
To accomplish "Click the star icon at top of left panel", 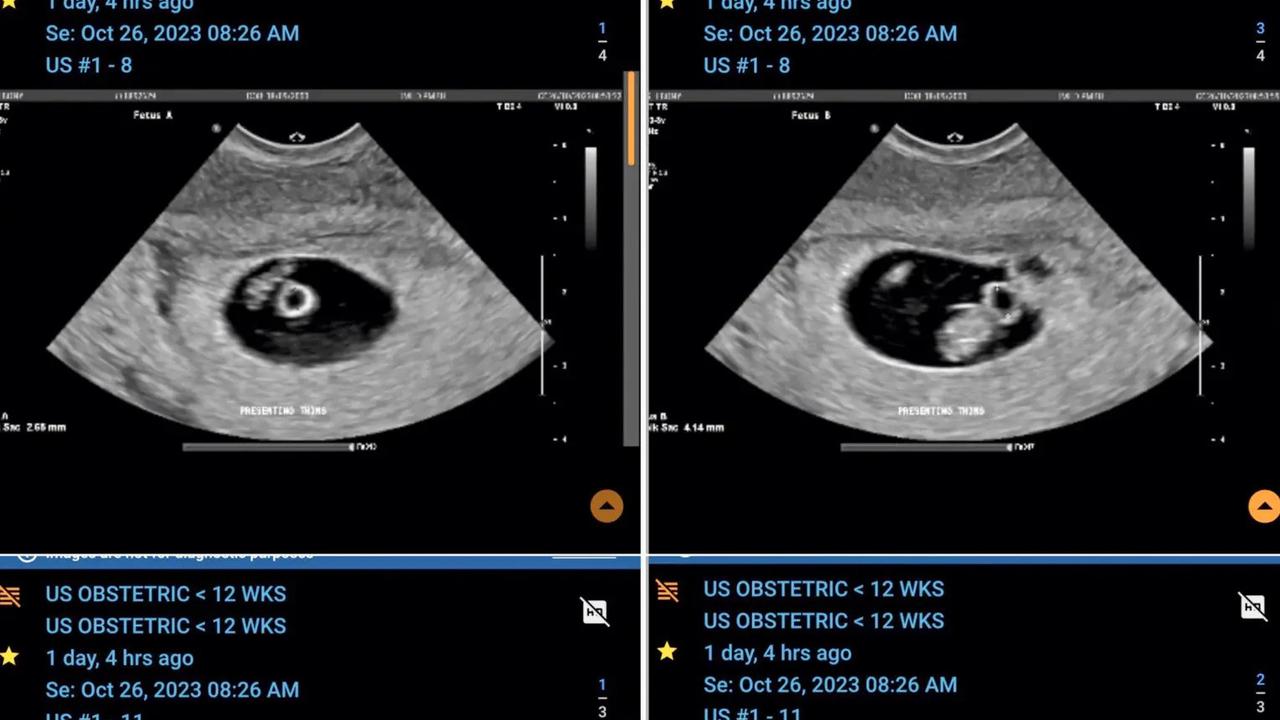I will pyautogui.click(x=10, y=4).
